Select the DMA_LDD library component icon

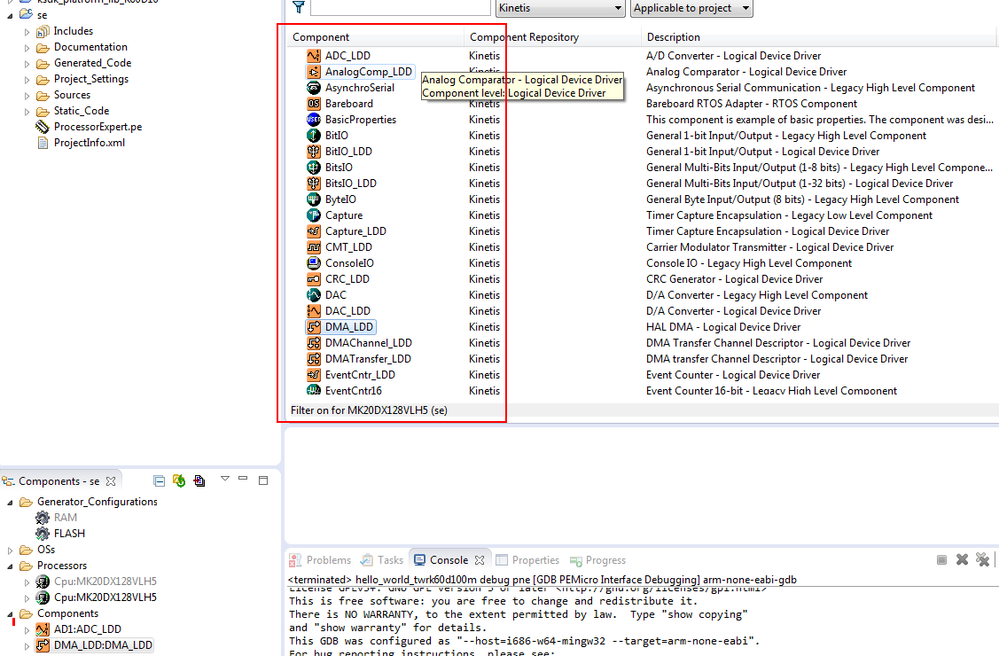(x=313, y=327)
